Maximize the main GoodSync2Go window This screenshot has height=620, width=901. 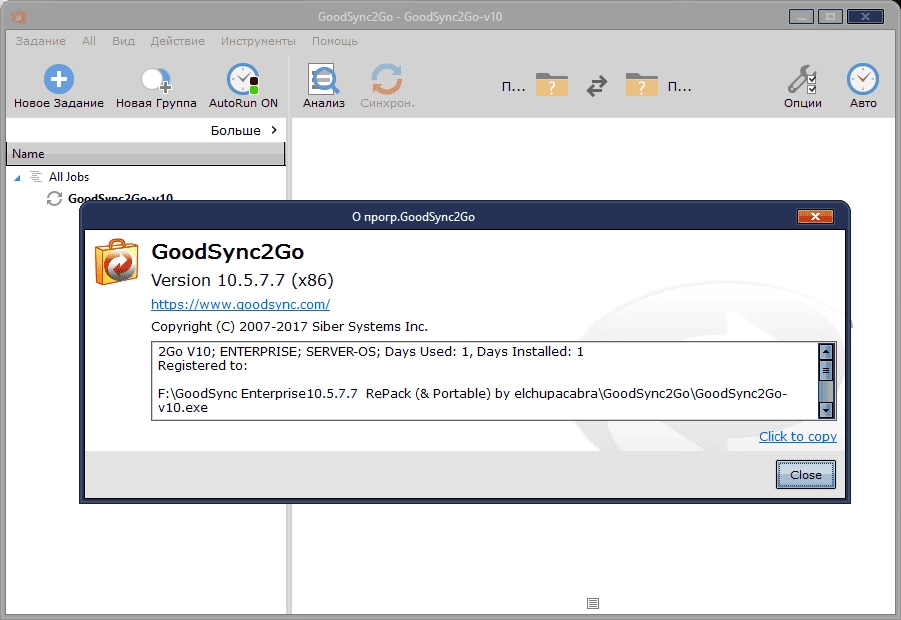point(830,17)
